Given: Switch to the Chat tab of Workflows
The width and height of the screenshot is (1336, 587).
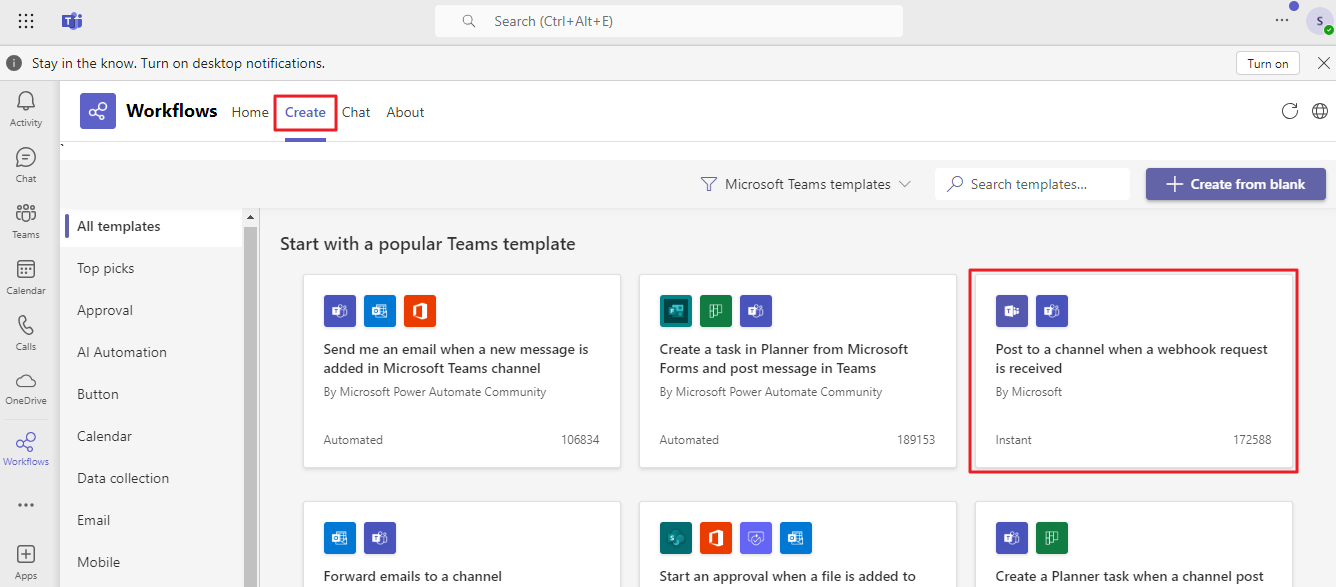Looking at the screenshot, I should 356,112.
